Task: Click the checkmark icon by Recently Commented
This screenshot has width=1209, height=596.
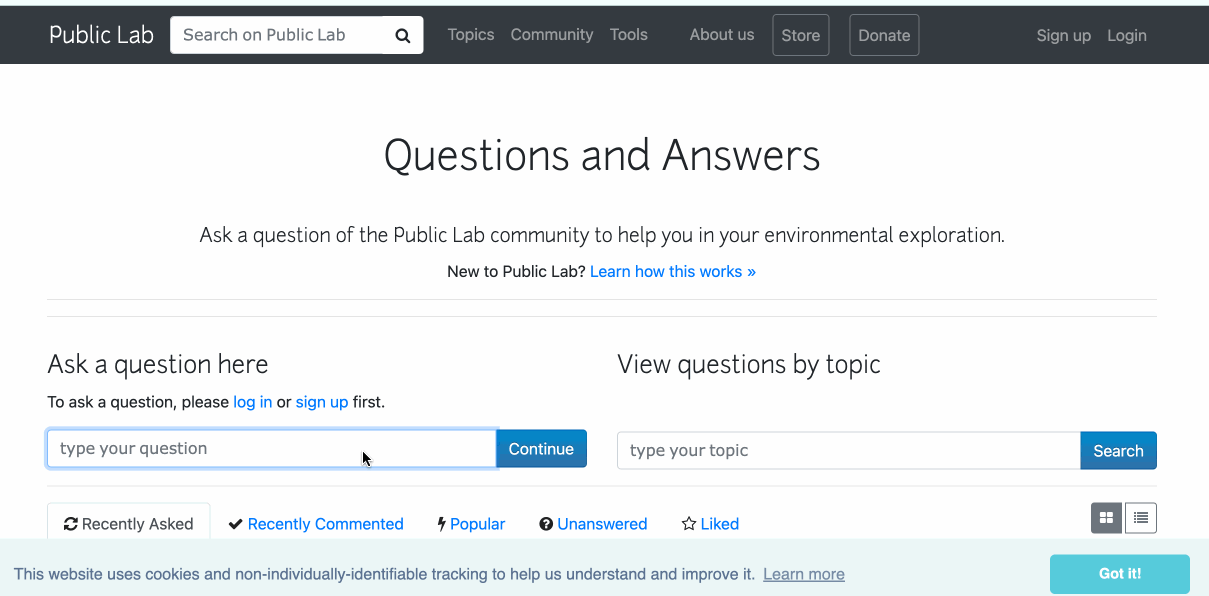Action: pos(236,523)
